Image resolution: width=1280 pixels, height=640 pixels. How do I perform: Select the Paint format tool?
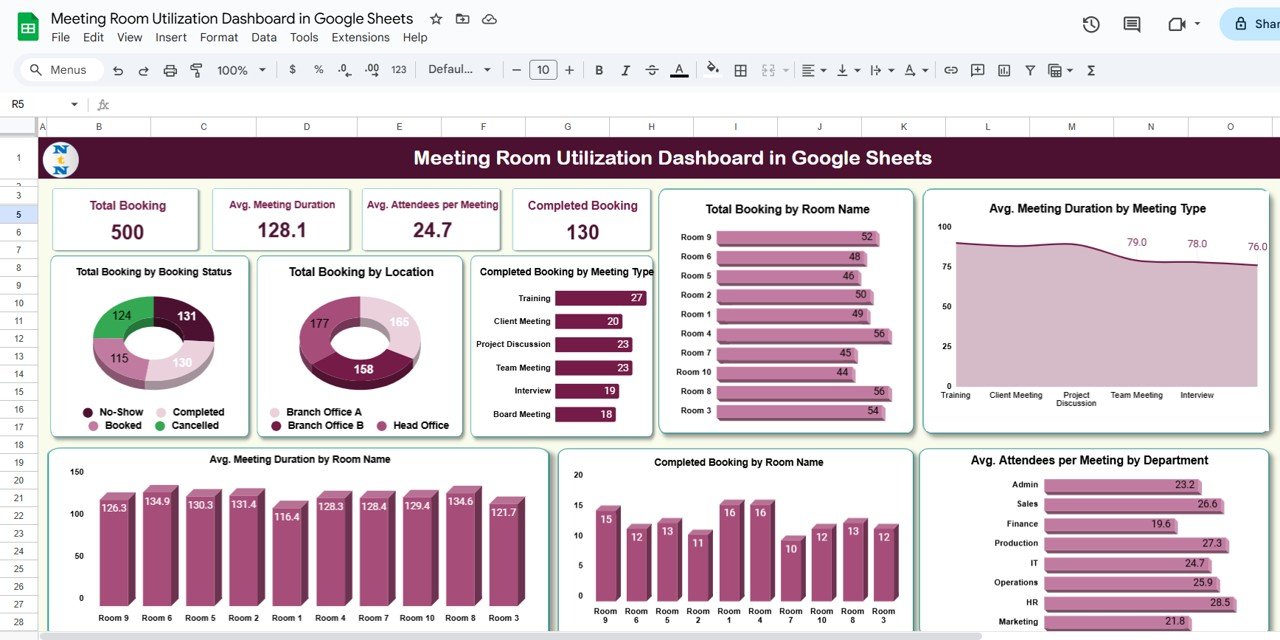196,70
